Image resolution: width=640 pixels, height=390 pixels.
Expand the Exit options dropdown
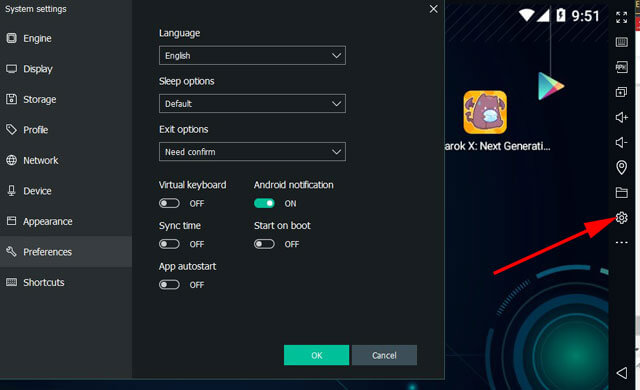coord(252,152)
